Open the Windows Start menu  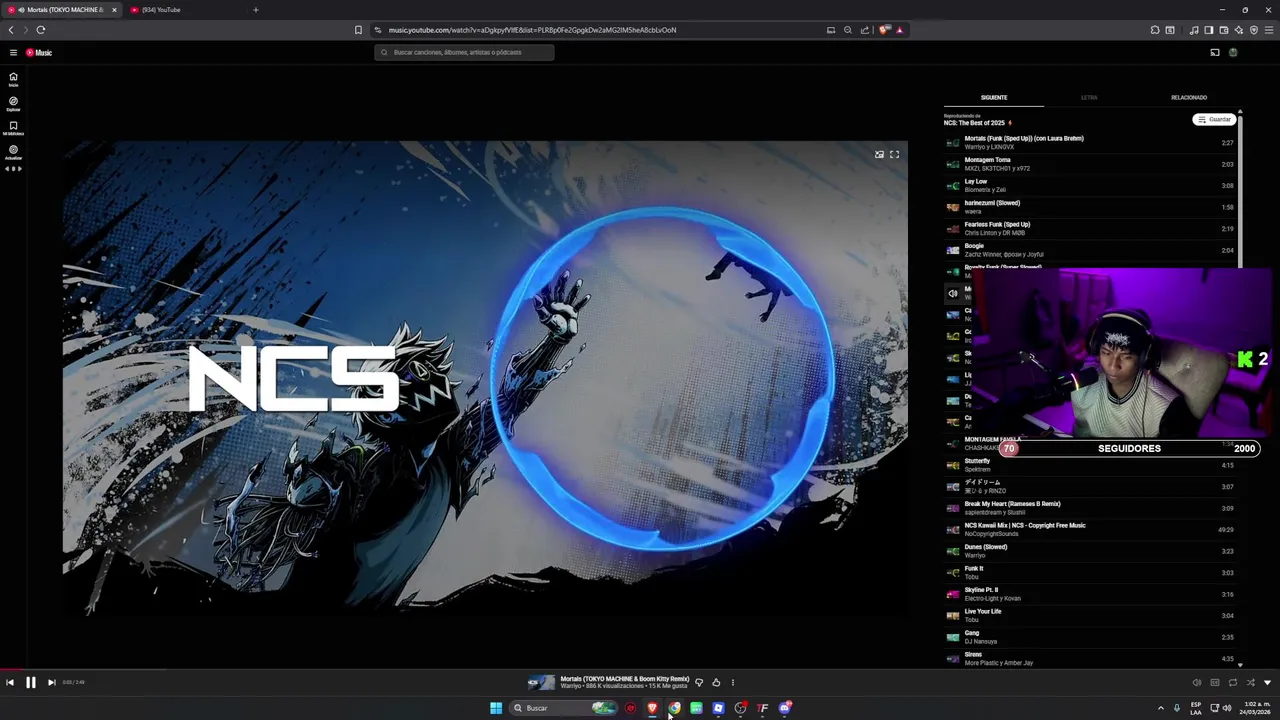(x=496, y=708)
